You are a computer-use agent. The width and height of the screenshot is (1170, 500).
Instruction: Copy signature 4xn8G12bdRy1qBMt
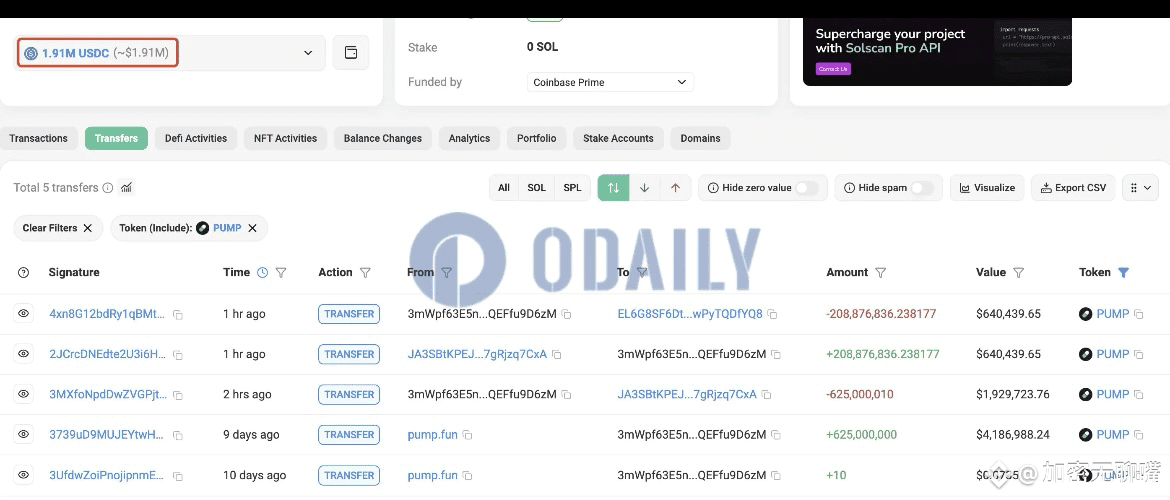178,315
